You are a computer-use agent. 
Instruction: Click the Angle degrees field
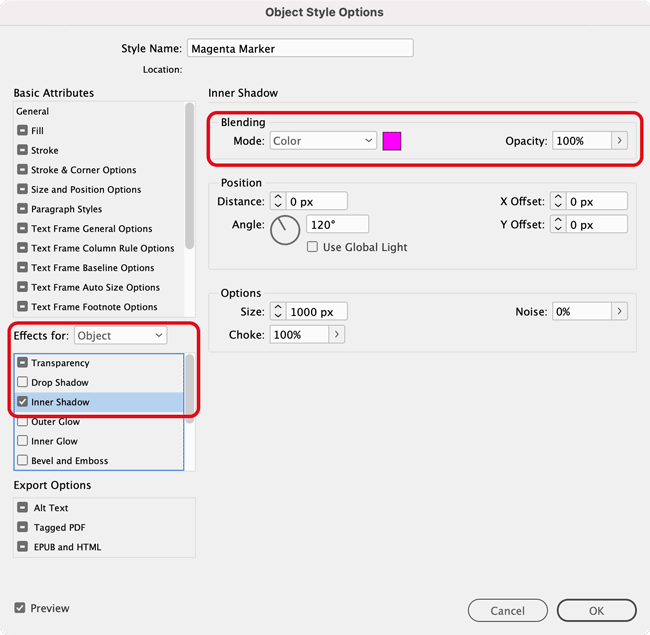tap(337, 224)
